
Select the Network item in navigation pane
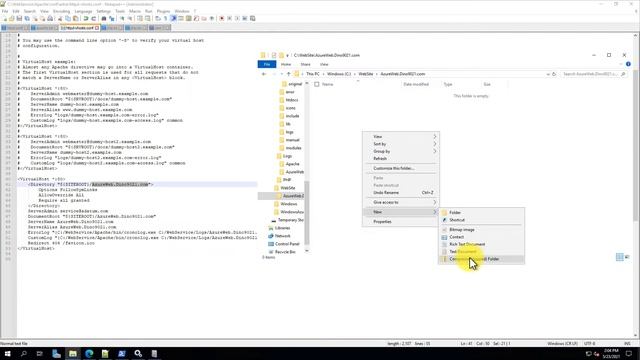(x=282, y=236)
